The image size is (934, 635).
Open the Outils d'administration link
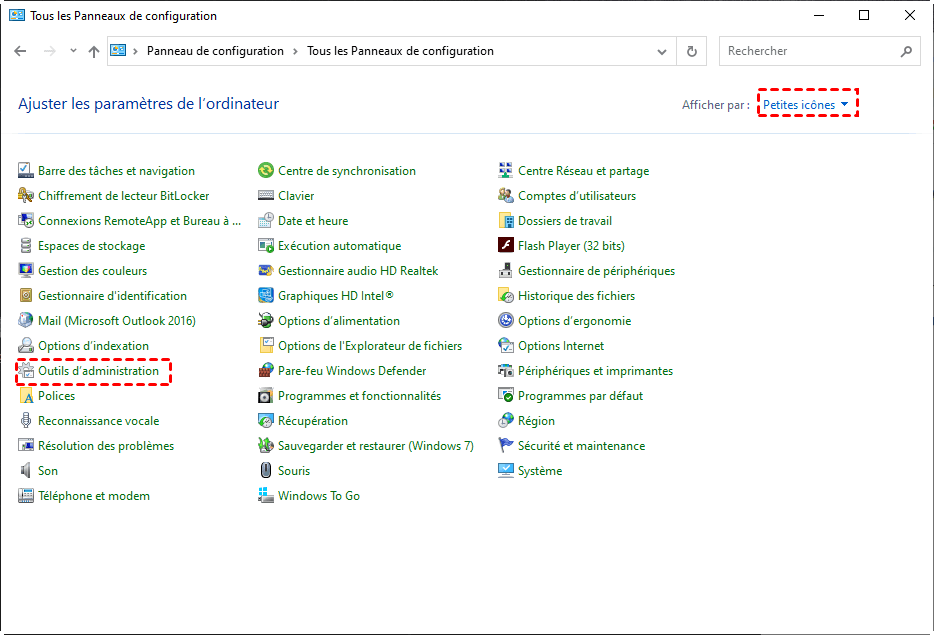tap(98, 371)
